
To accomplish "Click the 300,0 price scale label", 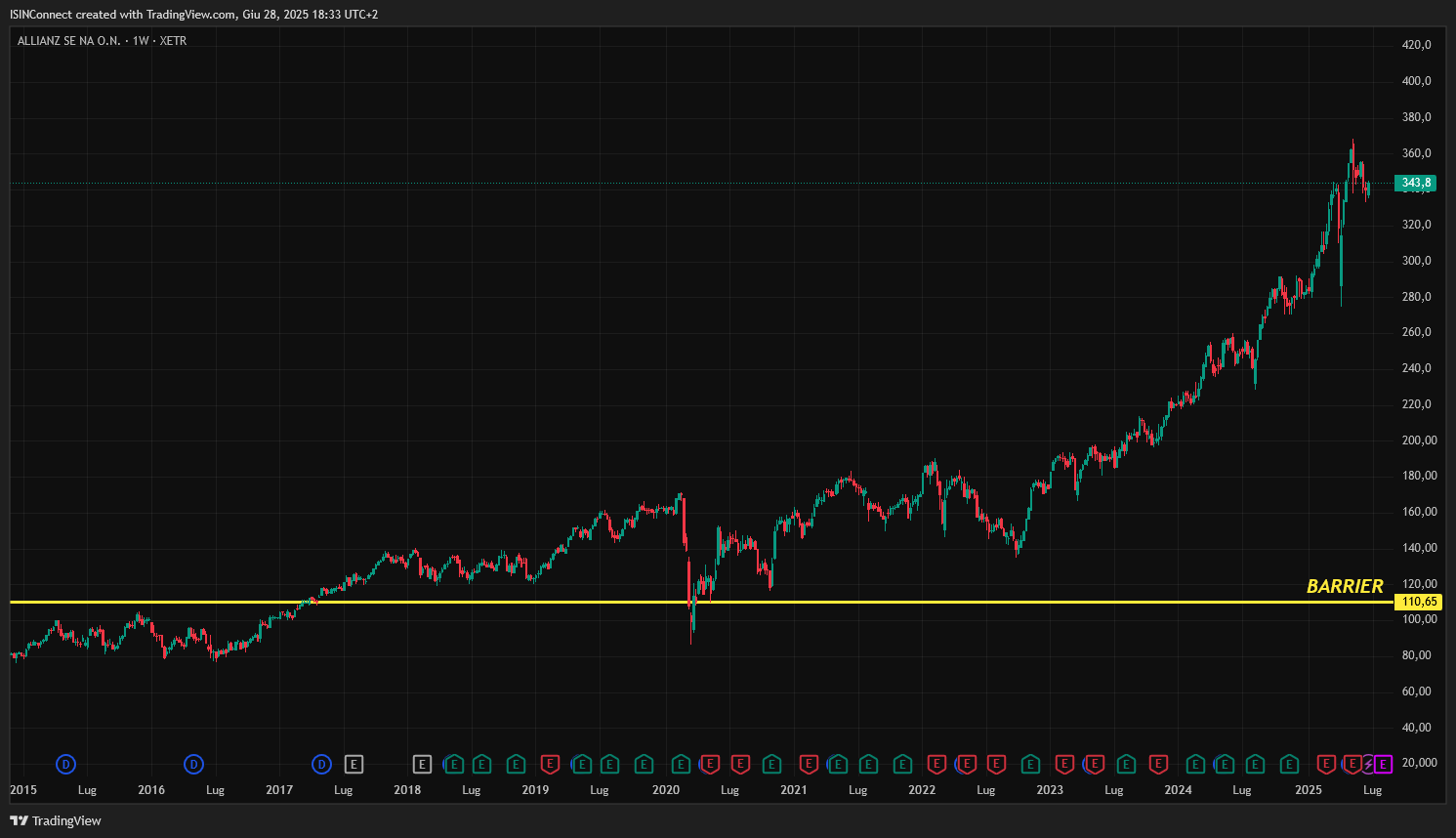I will point(1417,261).
